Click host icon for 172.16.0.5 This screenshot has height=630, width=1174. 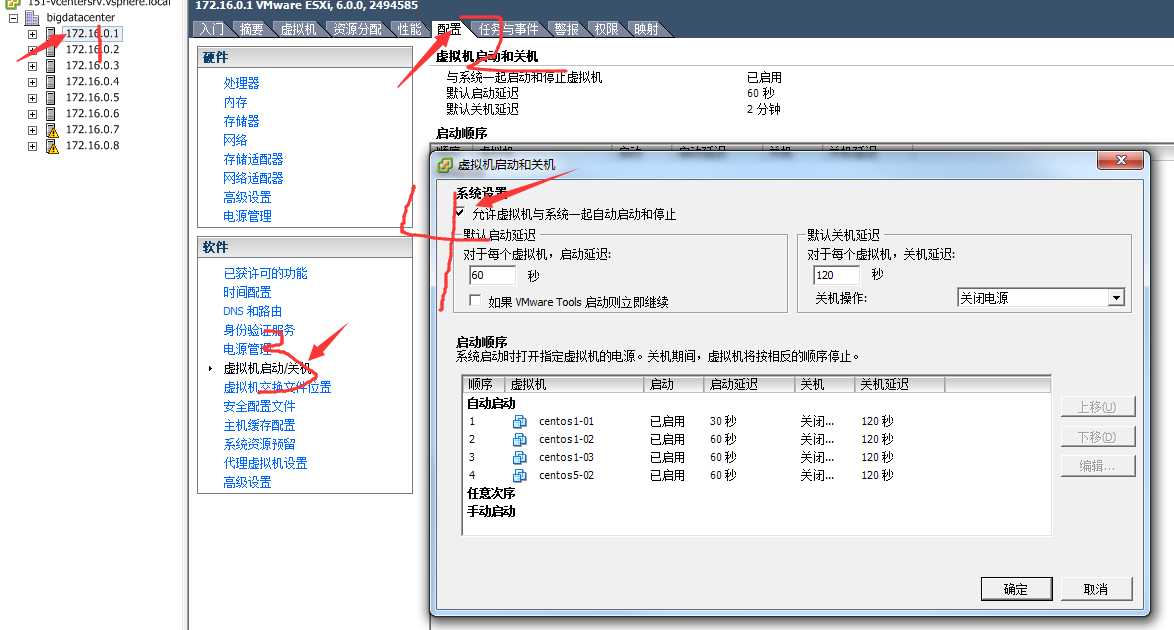[x=51, y=97]
